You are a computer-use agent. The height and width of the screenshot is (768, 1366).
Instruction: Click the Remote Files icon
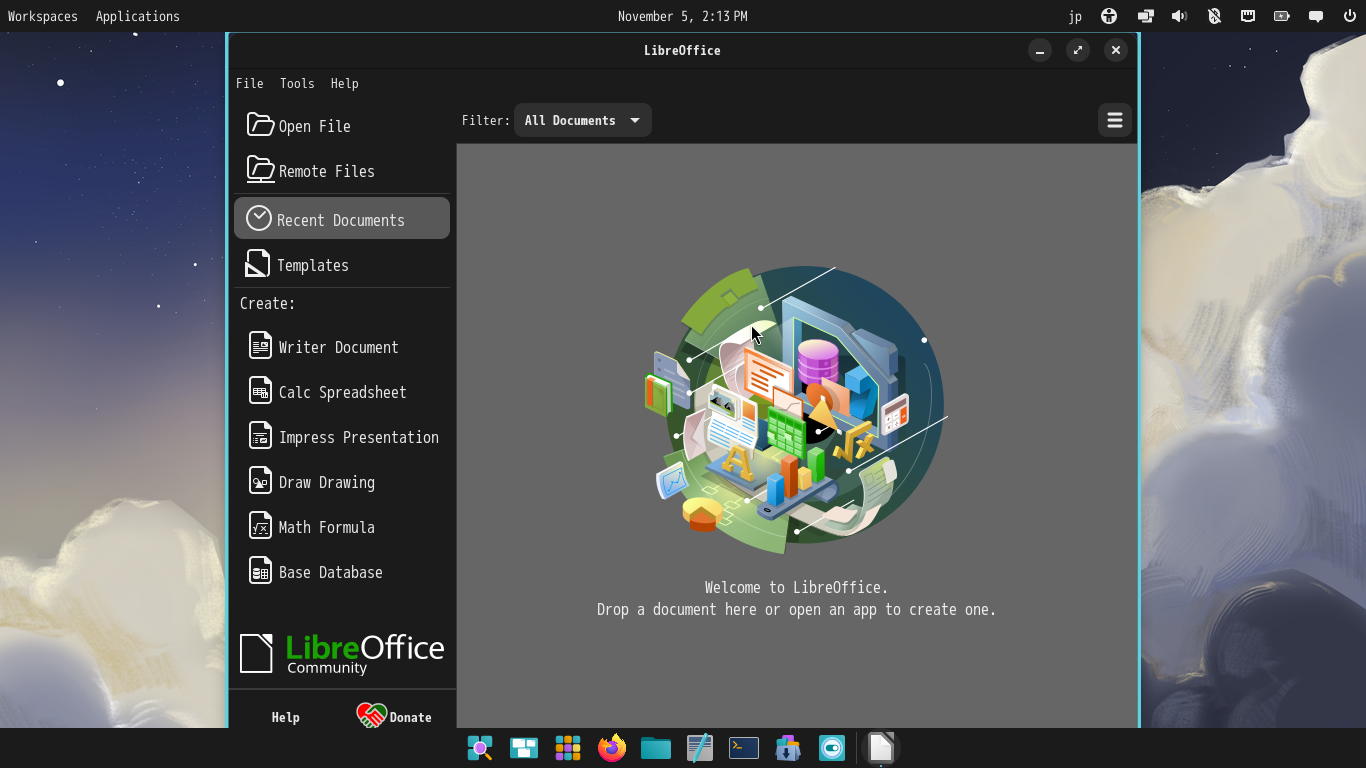(260, 170)
